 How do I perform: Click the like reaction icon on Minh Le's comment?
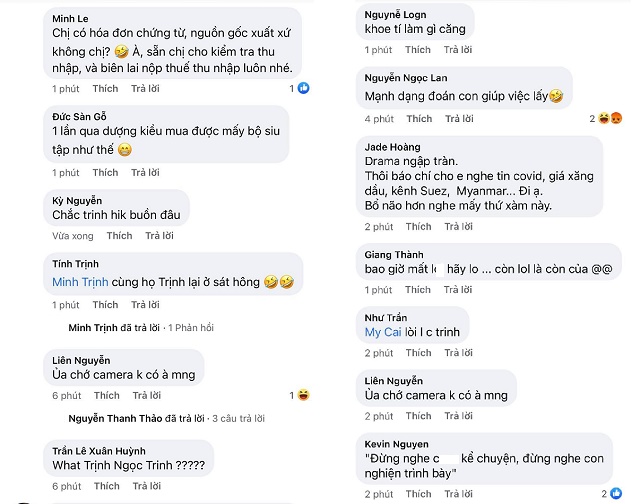[304, 89]
